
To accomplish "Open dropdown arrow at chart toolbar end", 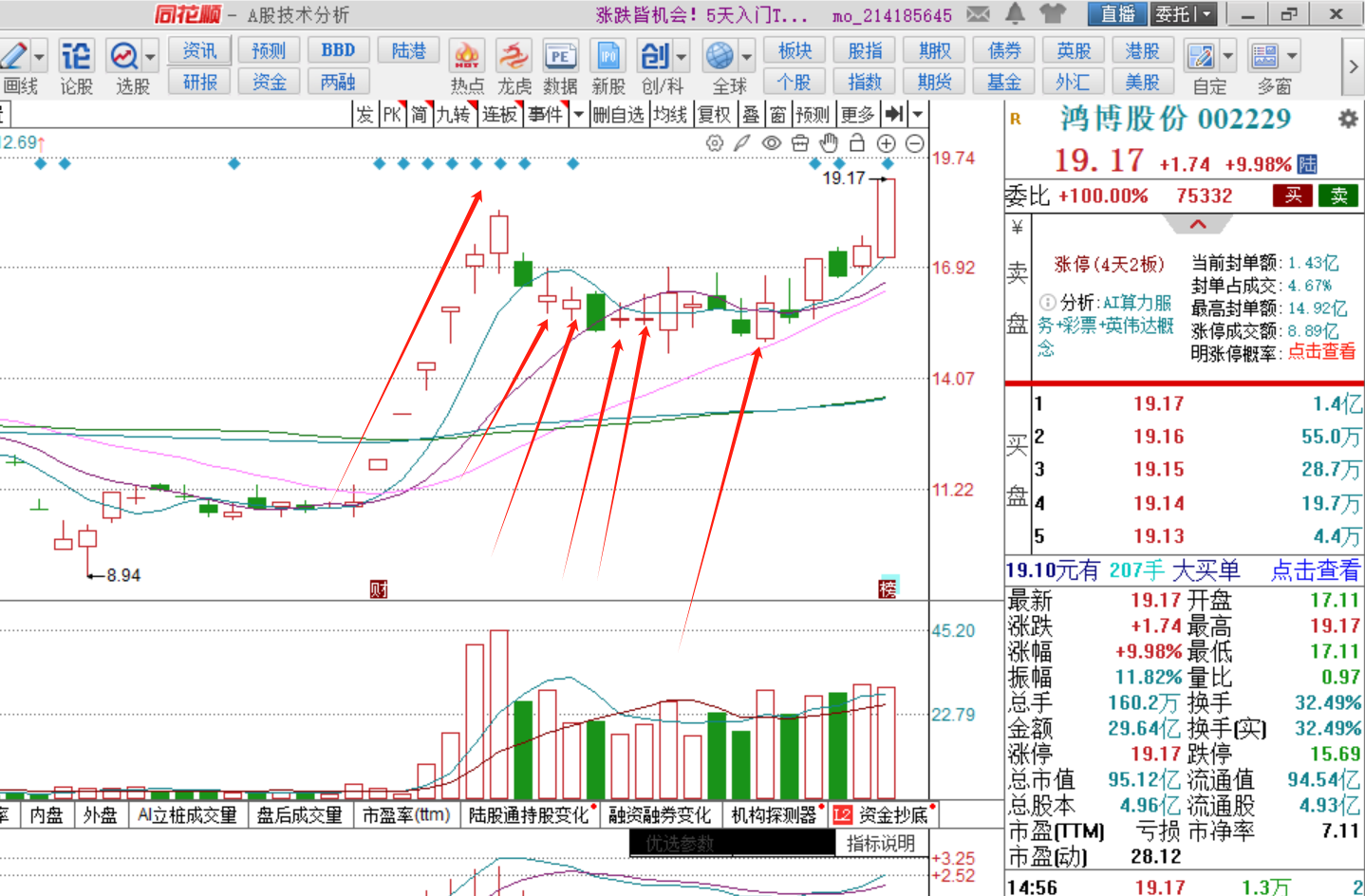I will pos(917,115).
